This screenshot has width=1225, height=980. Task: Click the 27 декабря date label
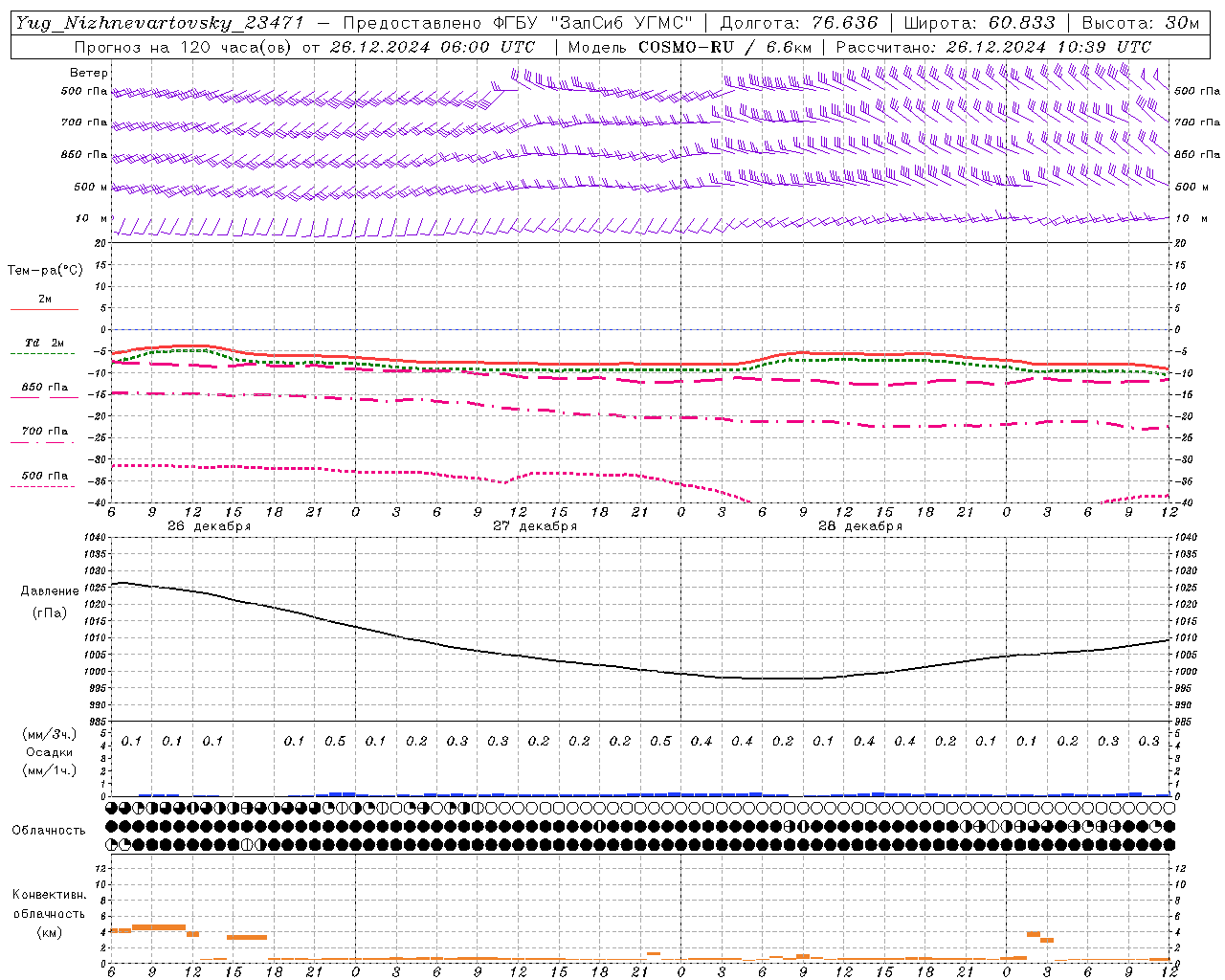[535, 526]
